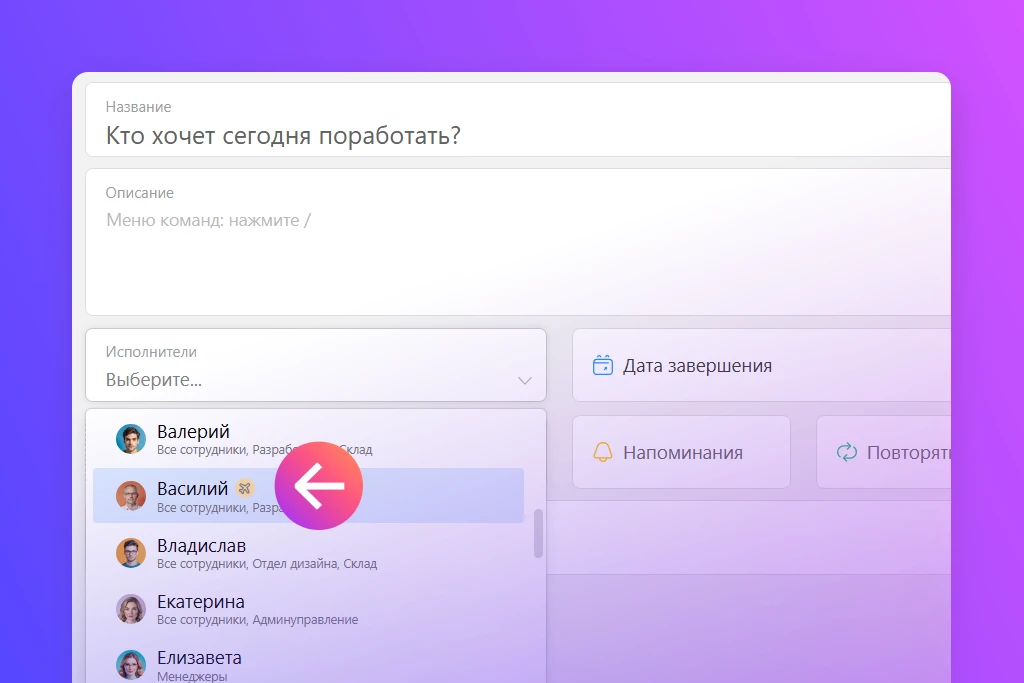The image size is (1024, 683).
Task: Click the 'Менеджеры' group text
Action: [192, 676]
